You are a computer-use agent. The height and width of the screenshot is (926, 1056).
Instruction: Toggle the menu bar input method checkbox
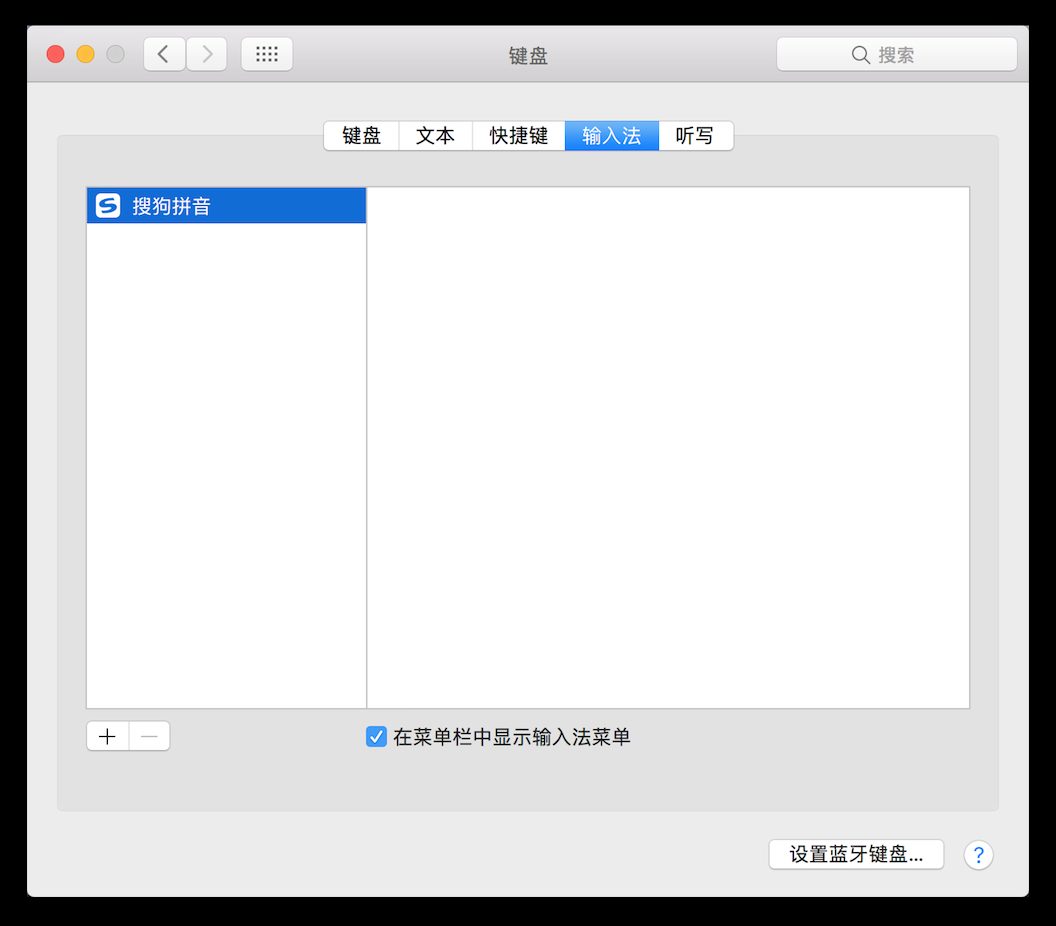pyautogui.click(x=376, y=736)
